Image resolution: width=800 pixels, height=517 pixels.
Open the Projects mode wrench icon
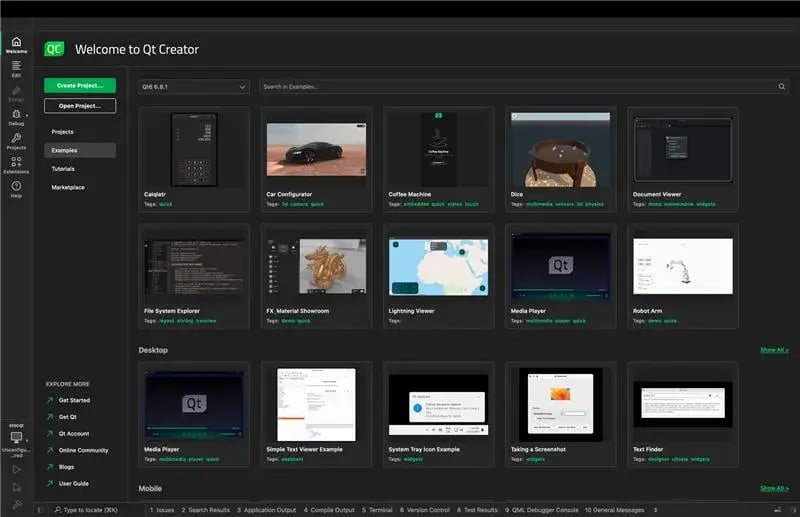click(x=16, y=141)
